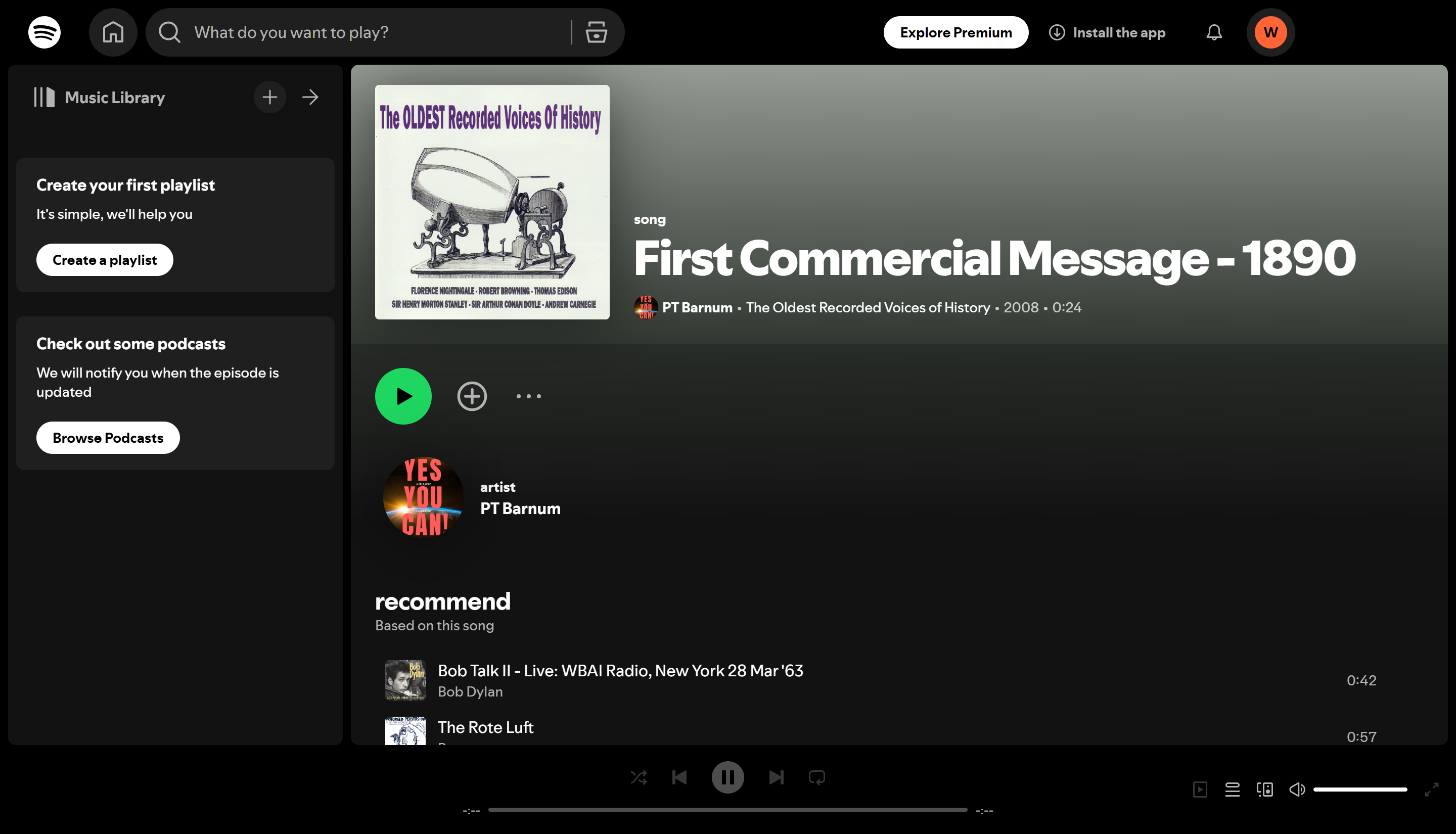Click the Create a playlist button
Viewport: 1456px width, 834px height.
(104, 259)
